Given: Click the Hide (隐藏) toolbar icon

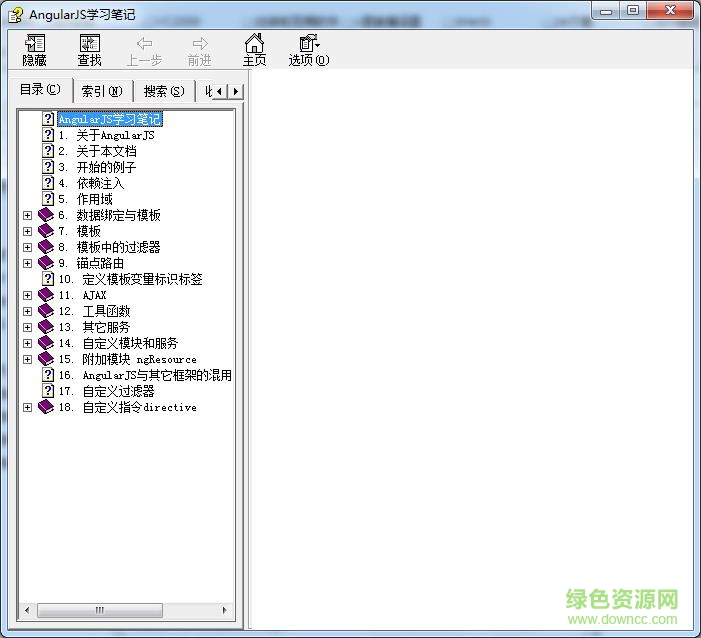Looking at the screenshot, I should tap(34, 43).
